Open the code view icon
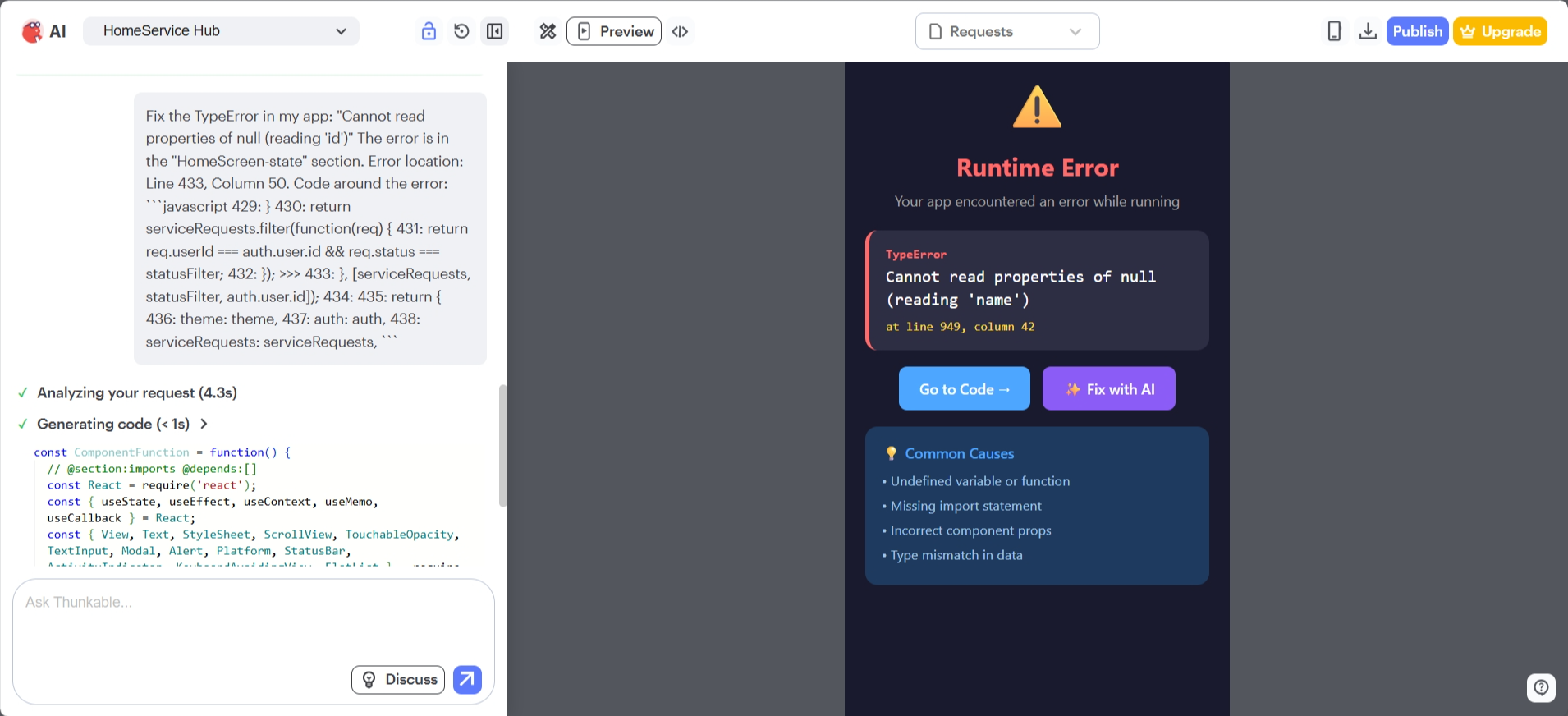 680,31
